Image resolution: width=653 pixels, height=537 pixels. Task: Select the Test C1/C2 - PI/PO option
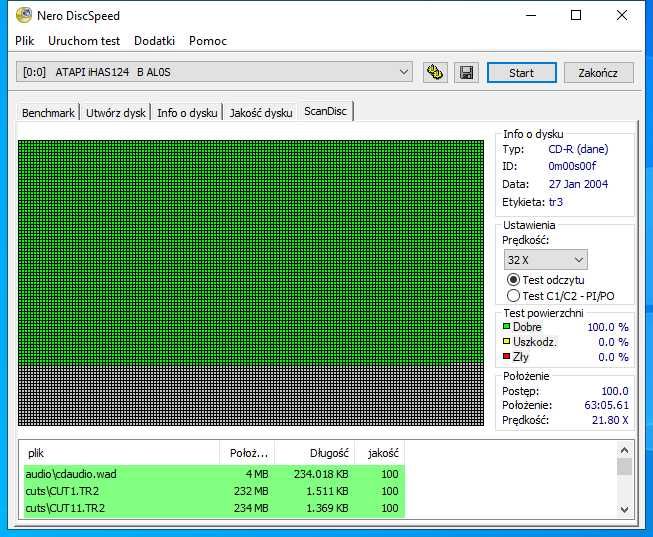pyautogui.click(x=561, y=296)
